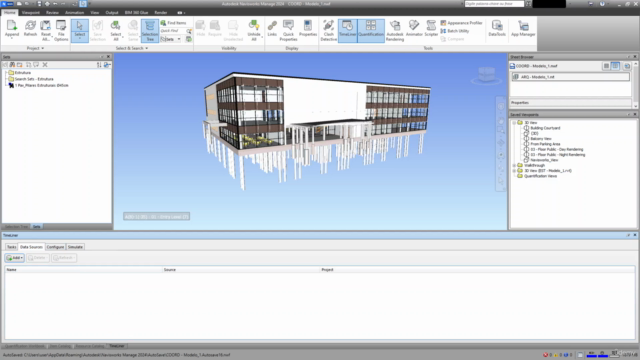Switch to the Render ribbon tab

coord(160,13)
